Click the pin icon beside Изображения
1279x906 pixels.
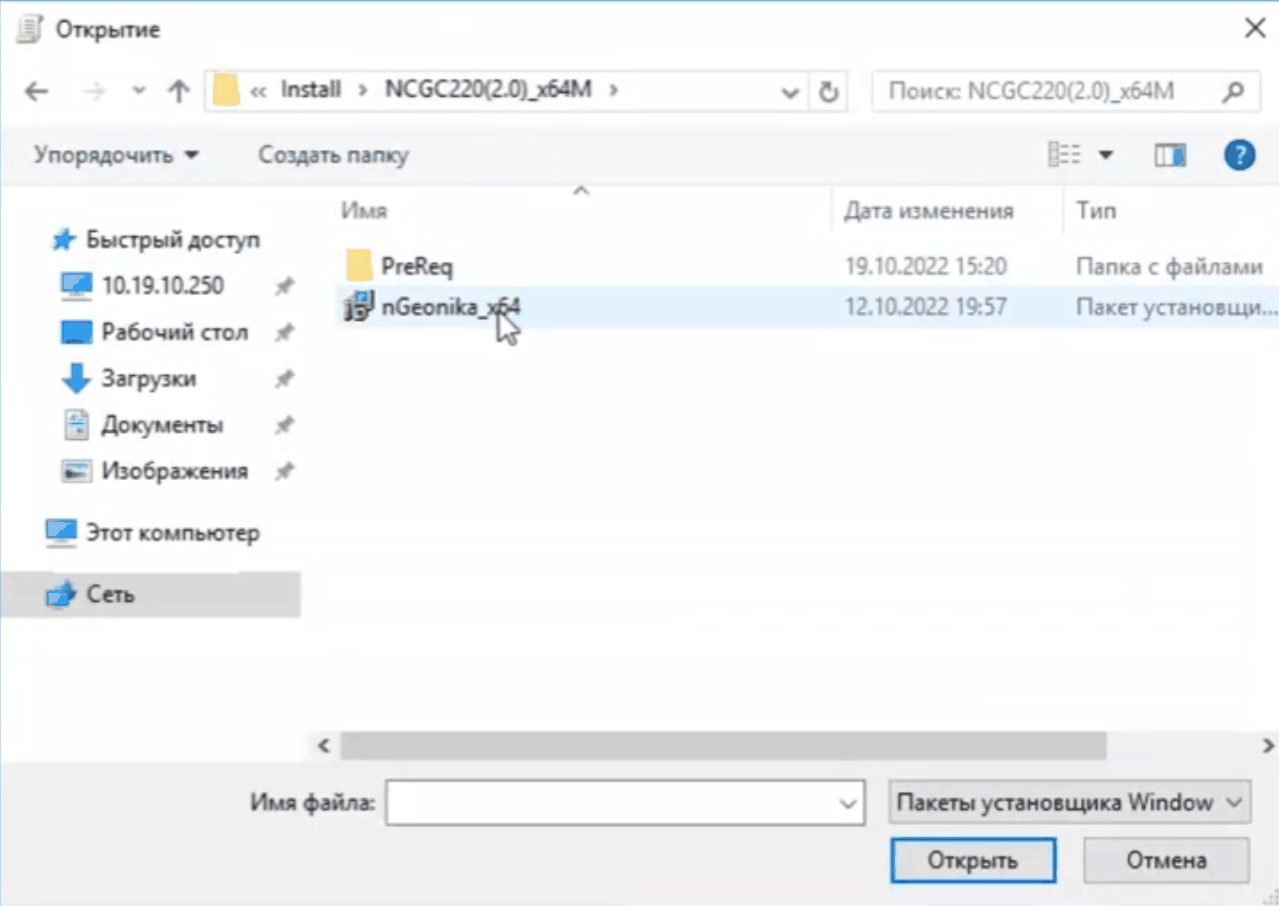click(284, 471)
